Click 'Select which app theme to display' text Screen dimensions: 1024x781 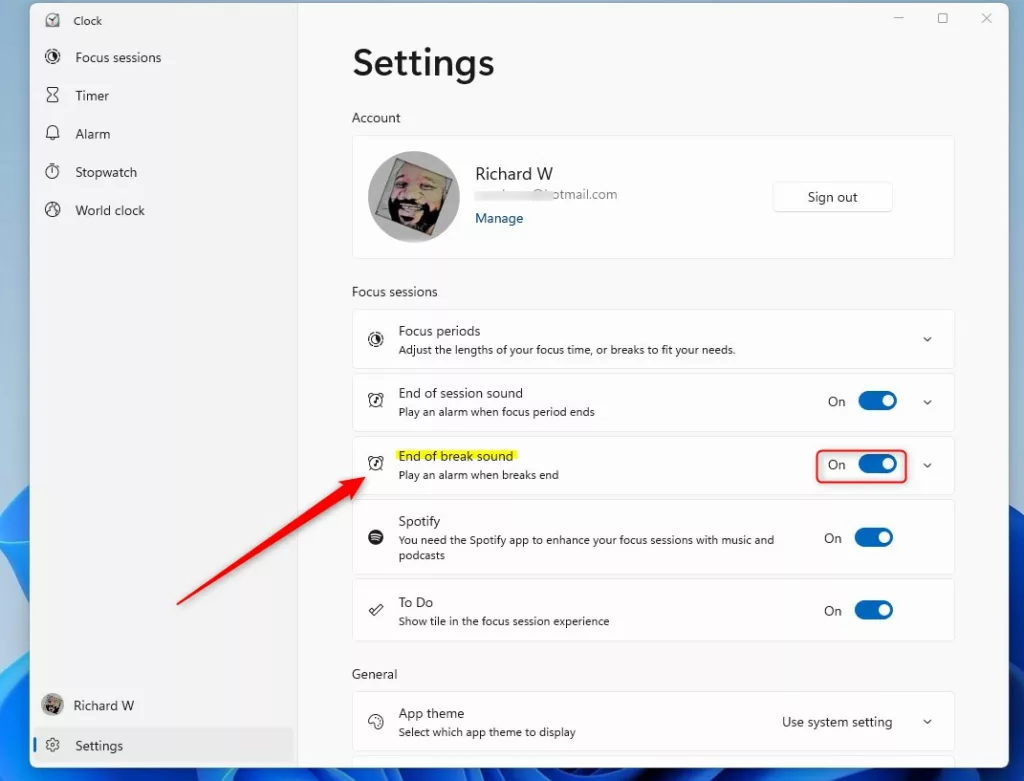coord(487,732)
